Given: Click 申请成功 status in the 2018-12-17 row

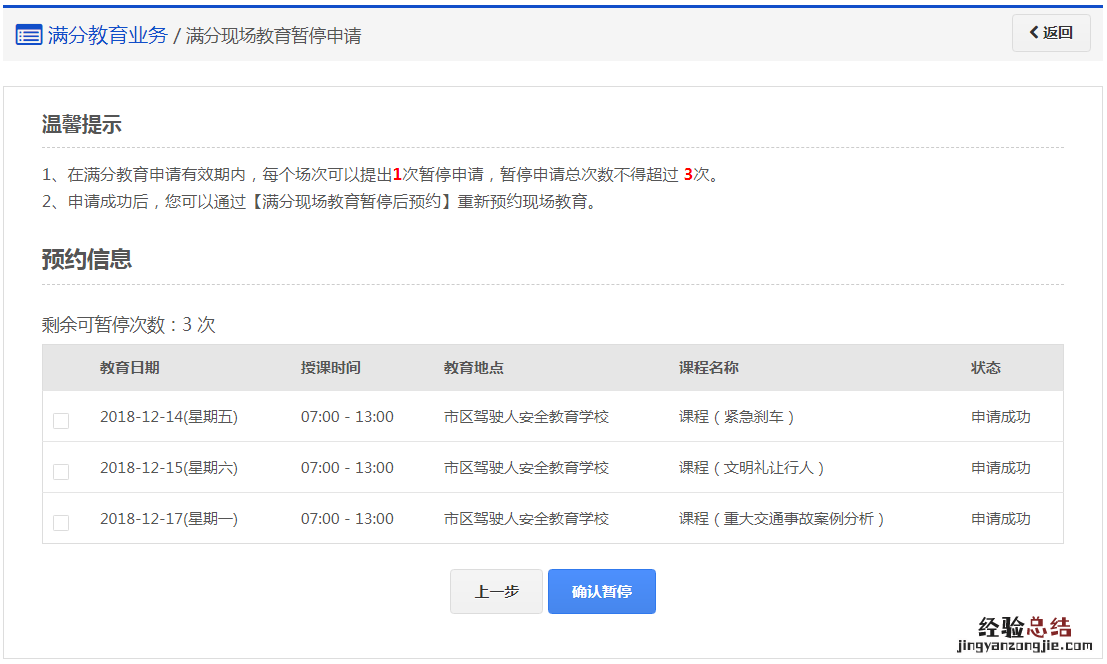Looking at the screenshot, I should [x=1000, y=519].
